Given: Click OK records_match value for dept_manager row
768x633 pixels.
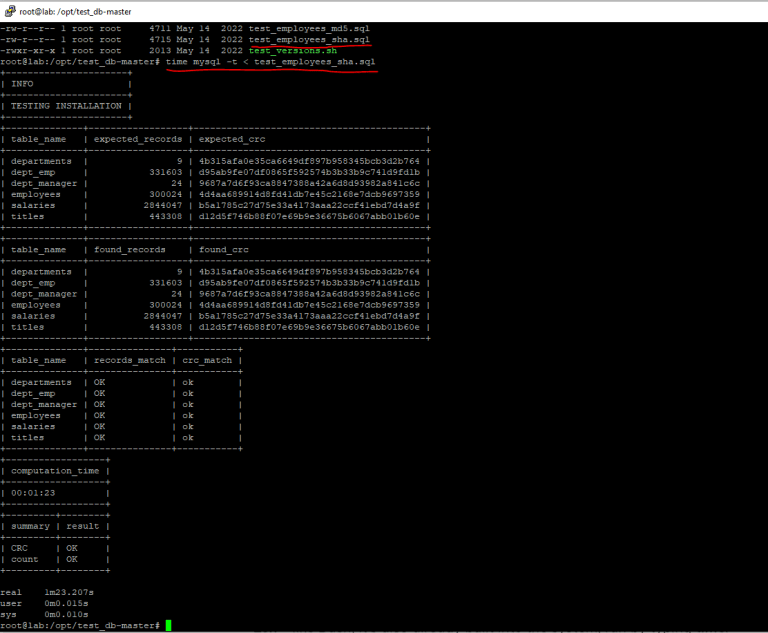Looking at the screenshot, I should tap(99, 404).
